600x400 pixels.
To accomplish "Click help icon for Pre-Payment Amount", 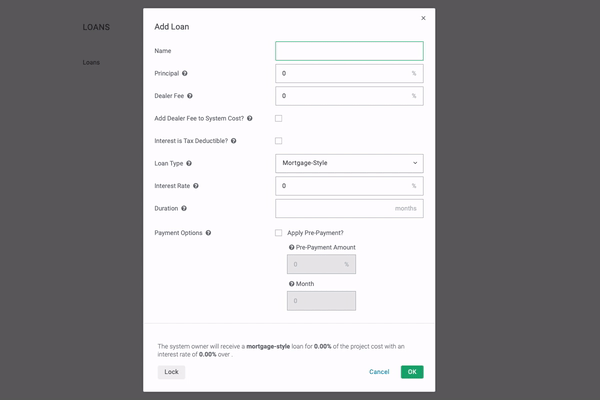I will pos(291,247).
